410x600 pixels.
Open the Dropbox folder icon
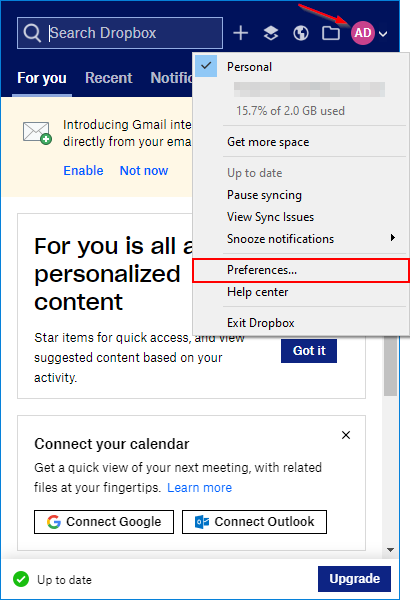[331, 33]
